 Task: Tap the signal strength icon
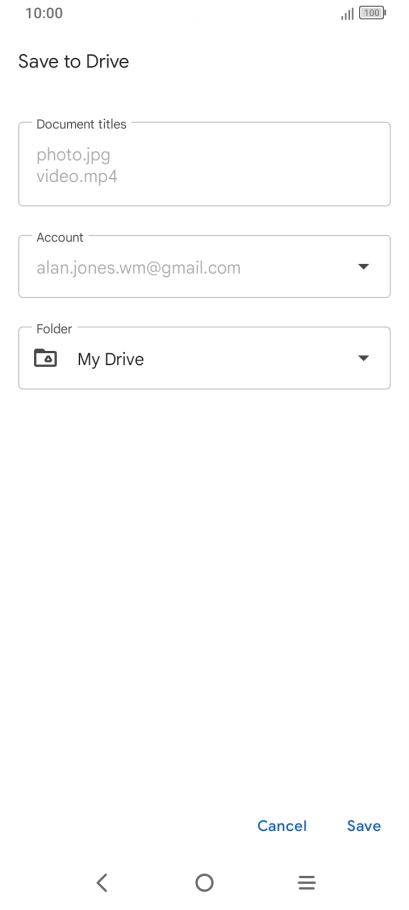click(347, 13)
